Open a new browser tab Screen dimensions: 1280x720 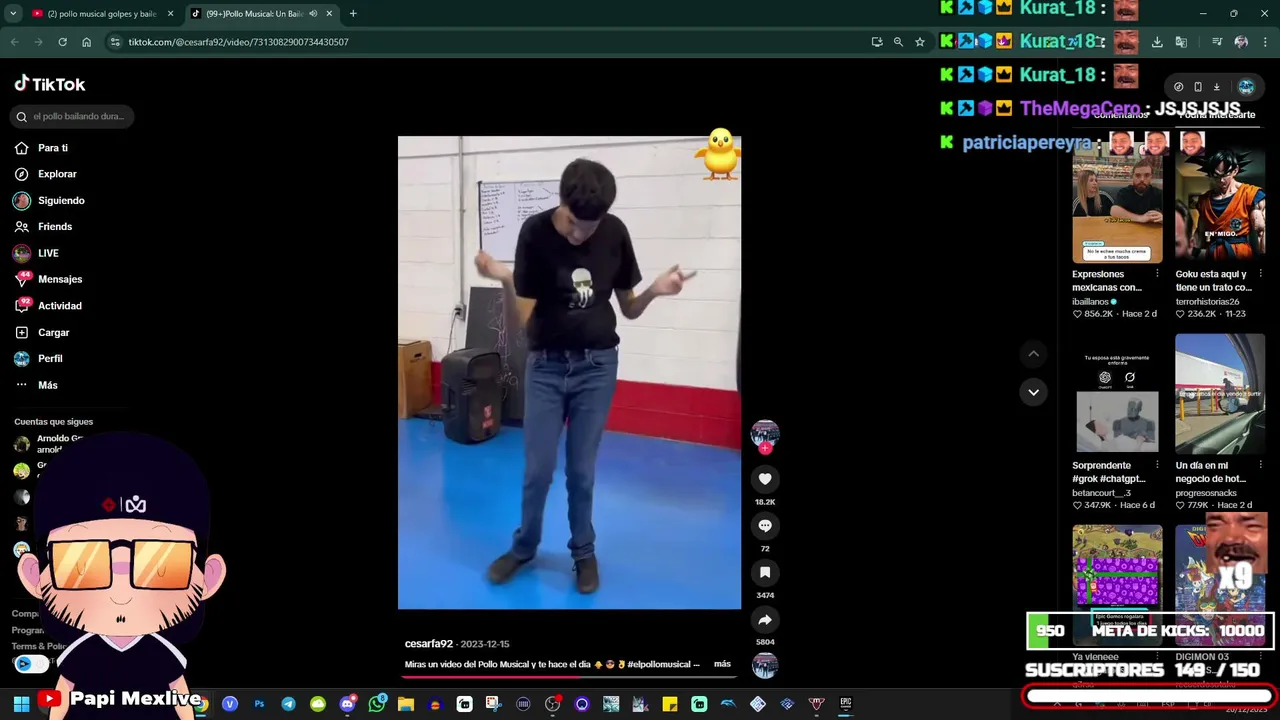353,14
